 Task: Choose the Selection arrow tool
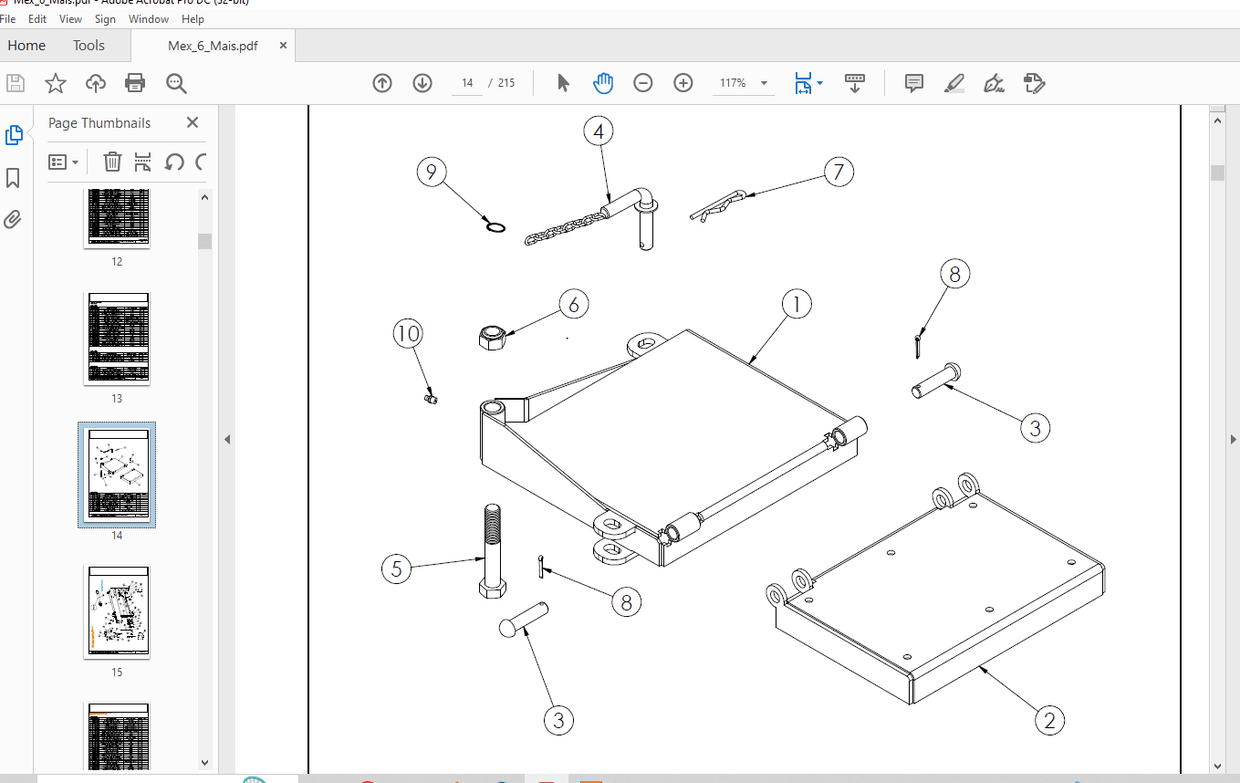point(563,84)
